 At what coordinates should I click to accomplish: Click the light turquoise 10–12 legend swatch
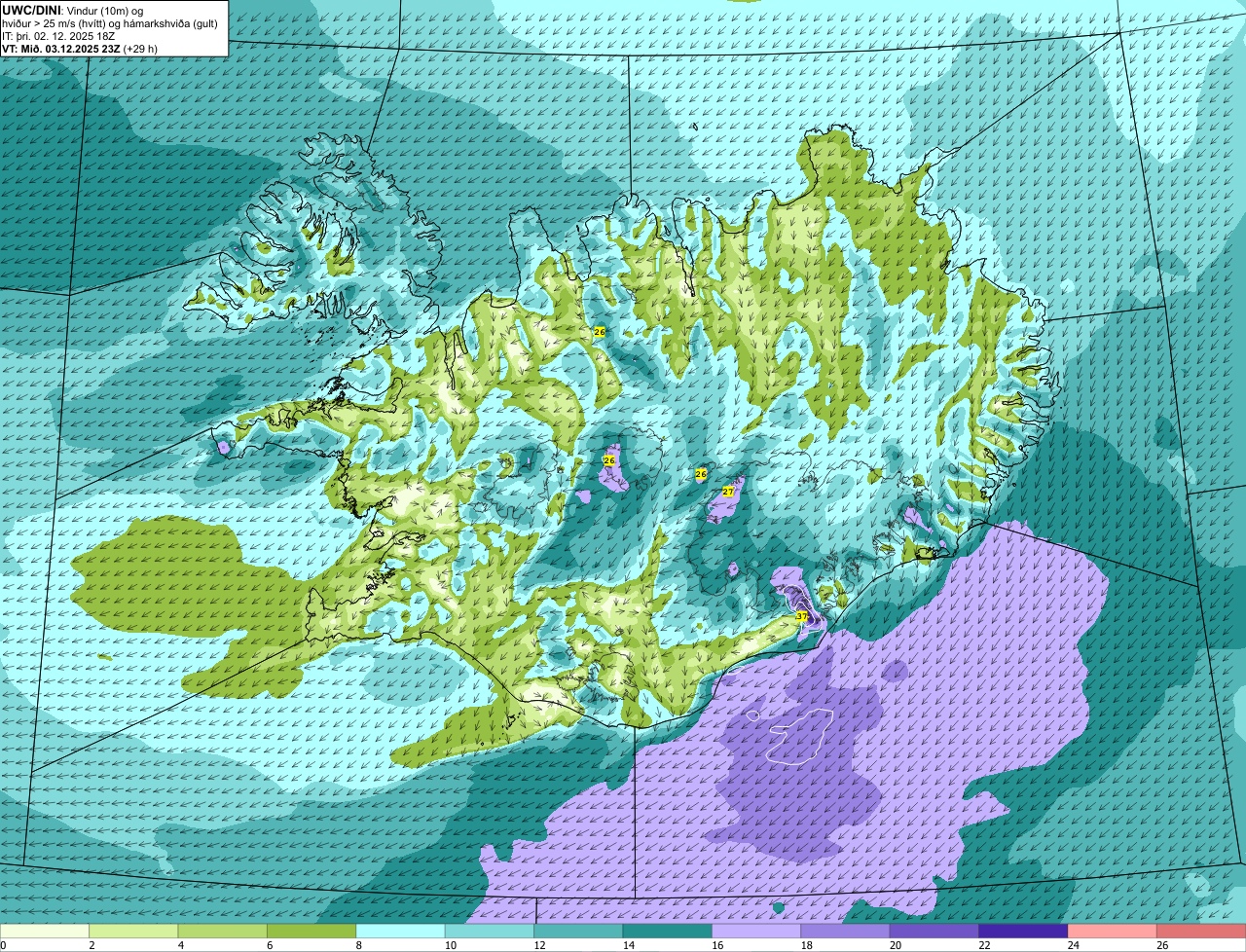coord(490,932)
